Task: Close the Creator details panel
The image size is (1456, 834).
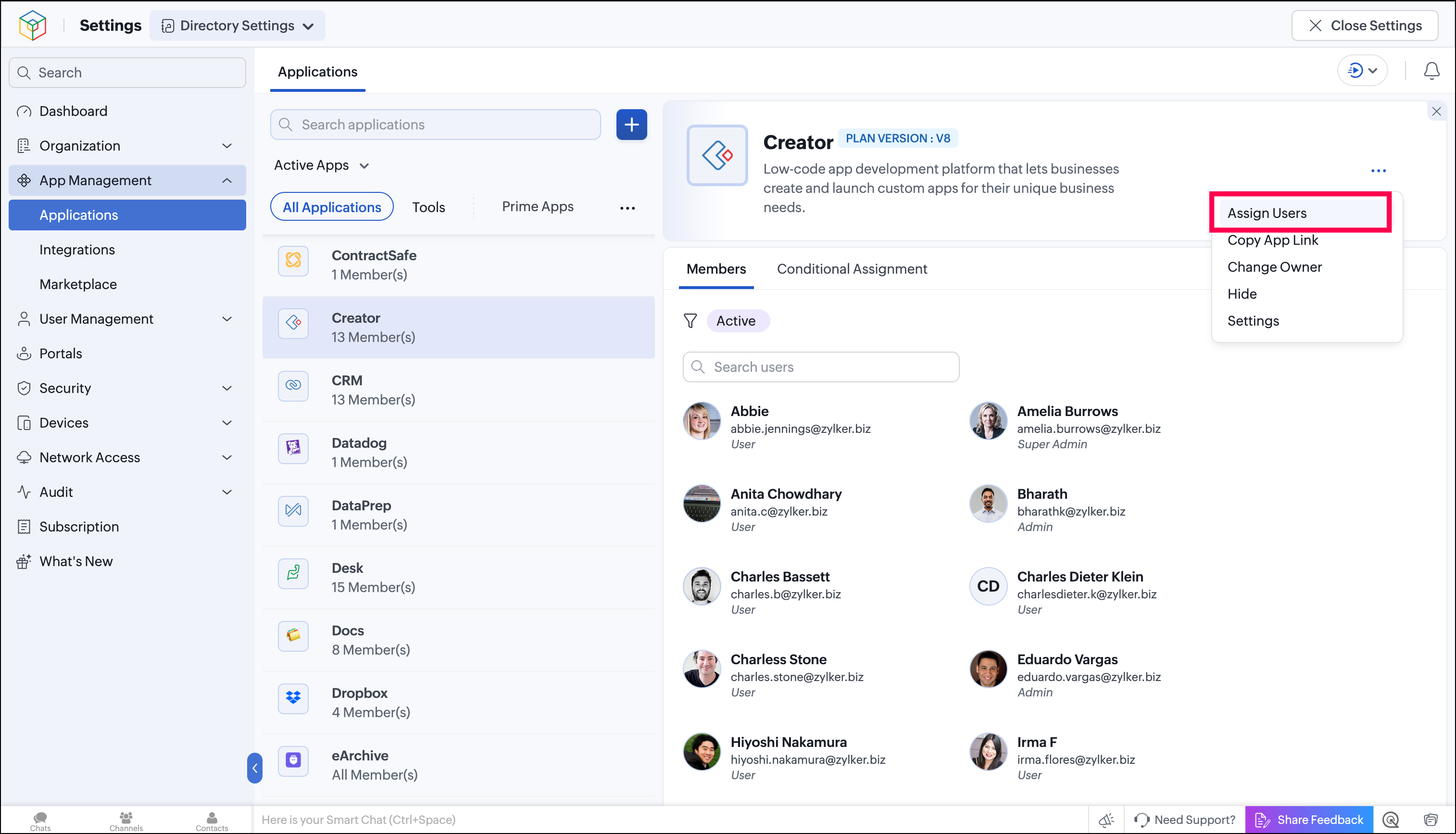Action: pos(1437,112)
